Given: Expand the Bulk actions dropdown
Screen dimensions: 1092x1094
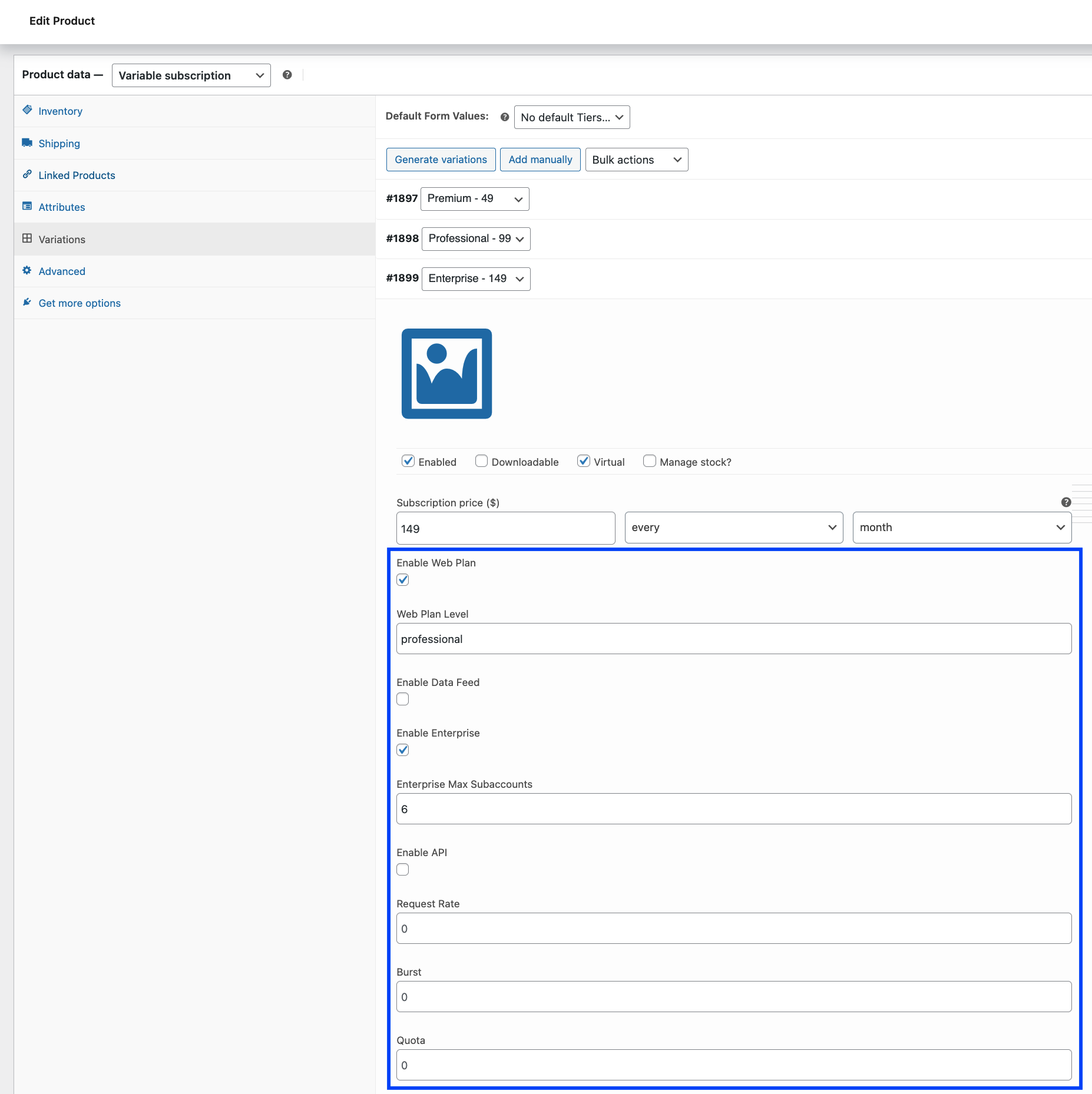Looking at the screenshot, I should coord(636,160).
